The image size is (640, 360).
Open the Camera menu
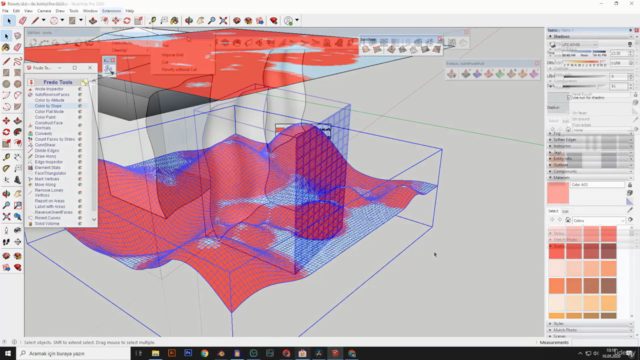[44, 11]
